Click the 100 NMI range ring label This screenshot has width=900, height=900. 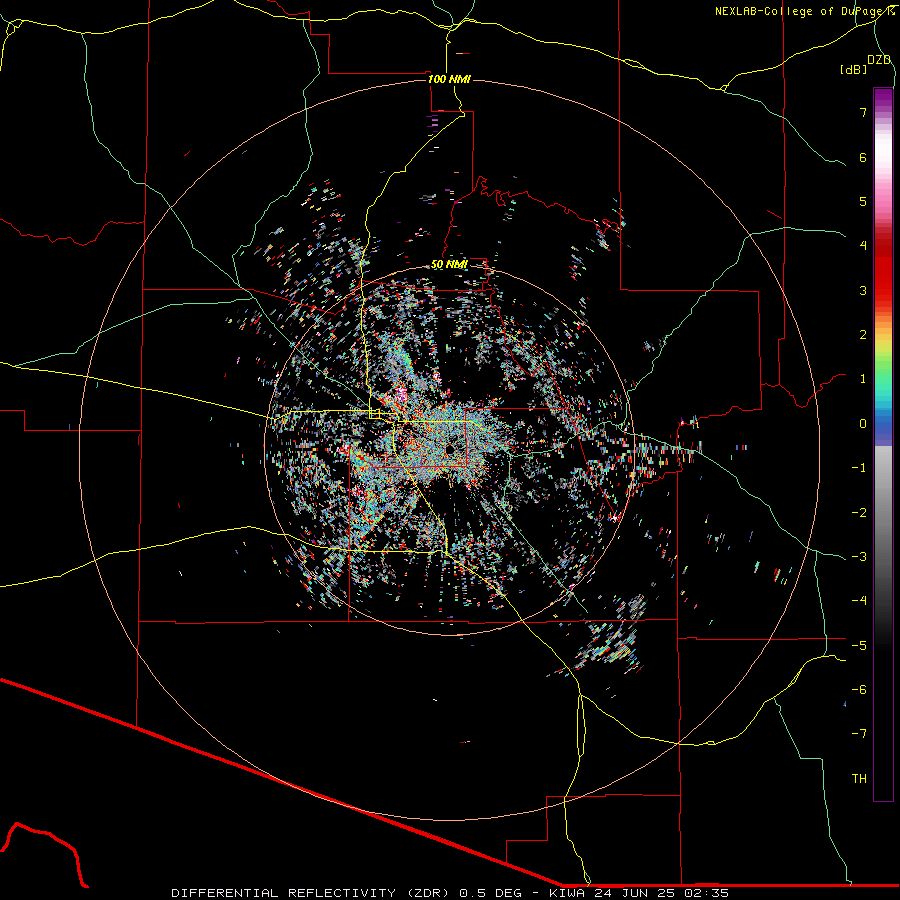(x=449, y=79)
